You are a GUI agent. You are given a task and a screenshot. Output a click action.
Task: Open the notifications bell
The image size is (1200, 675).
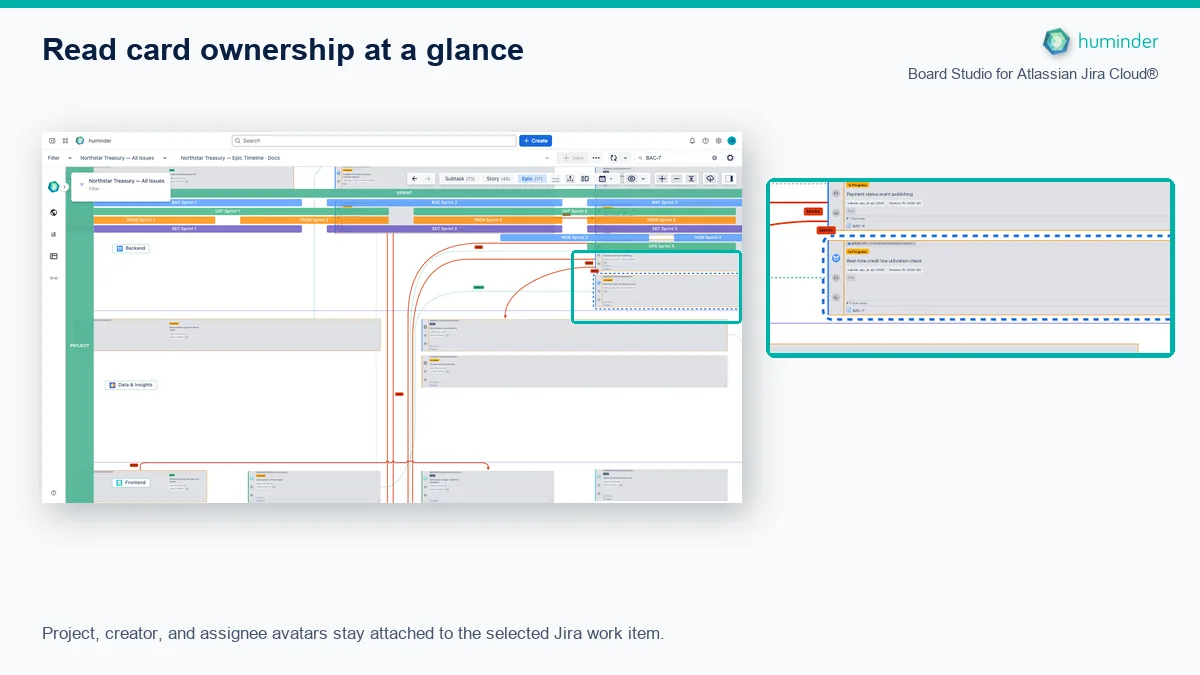click(692, 141)
